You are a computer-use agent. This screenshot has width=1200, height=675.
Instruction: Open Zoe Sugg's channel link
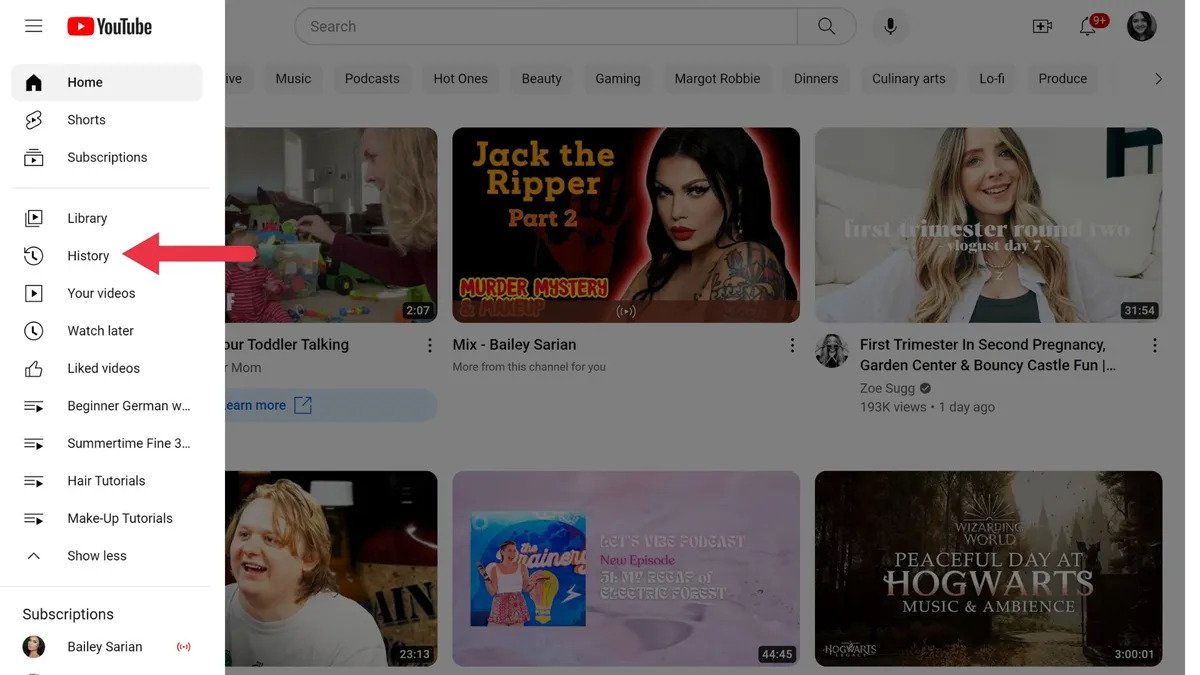click(887, 388)
